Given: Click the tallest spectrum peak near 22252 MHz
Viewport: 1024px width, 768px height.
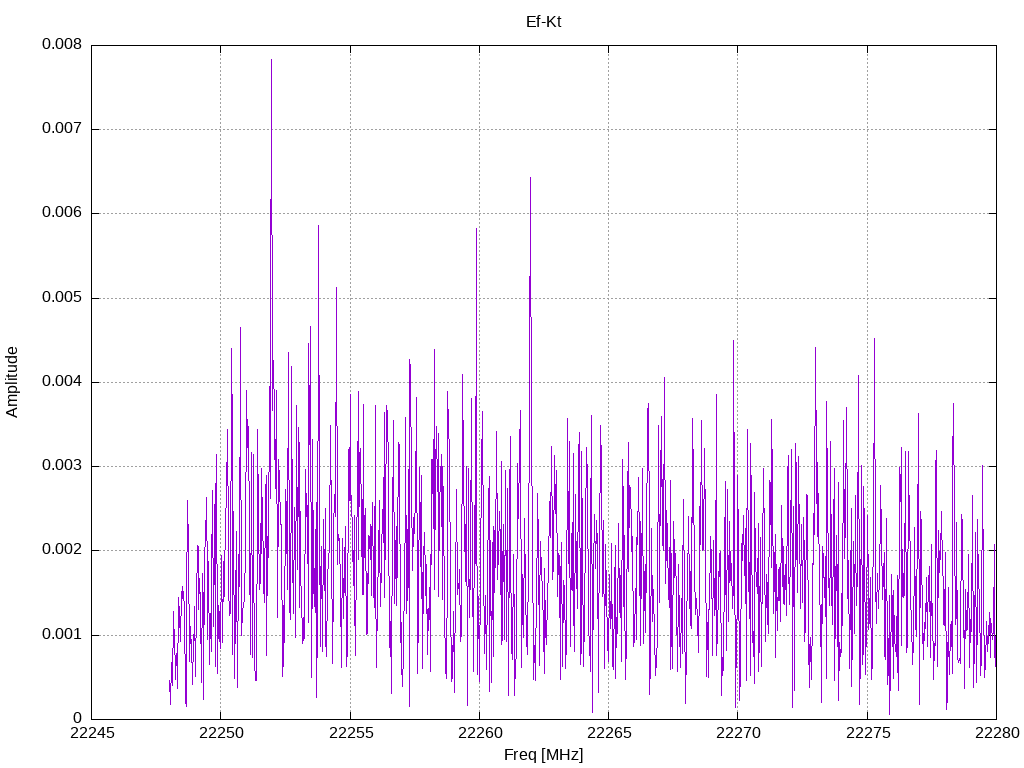Looking at the screenshot, I should click(271, 60).
